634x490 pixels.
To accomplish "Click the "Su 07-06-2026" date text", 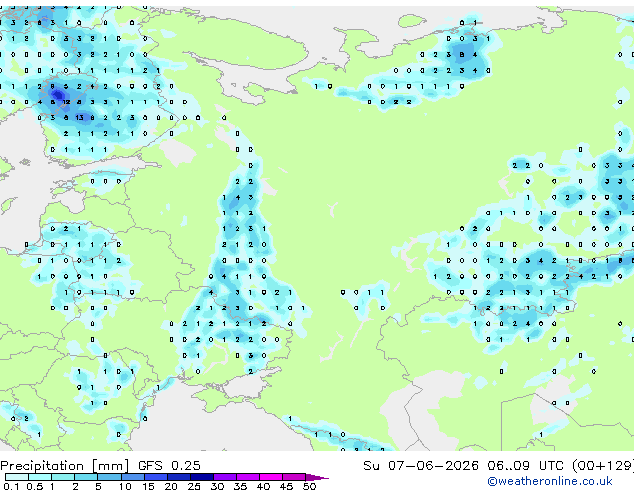I will (x=421, y=466).
